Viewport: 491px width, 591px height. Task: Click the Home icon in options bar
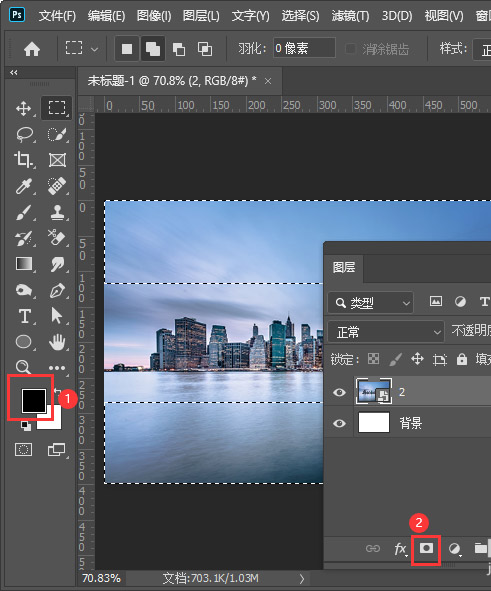[32, 49]
